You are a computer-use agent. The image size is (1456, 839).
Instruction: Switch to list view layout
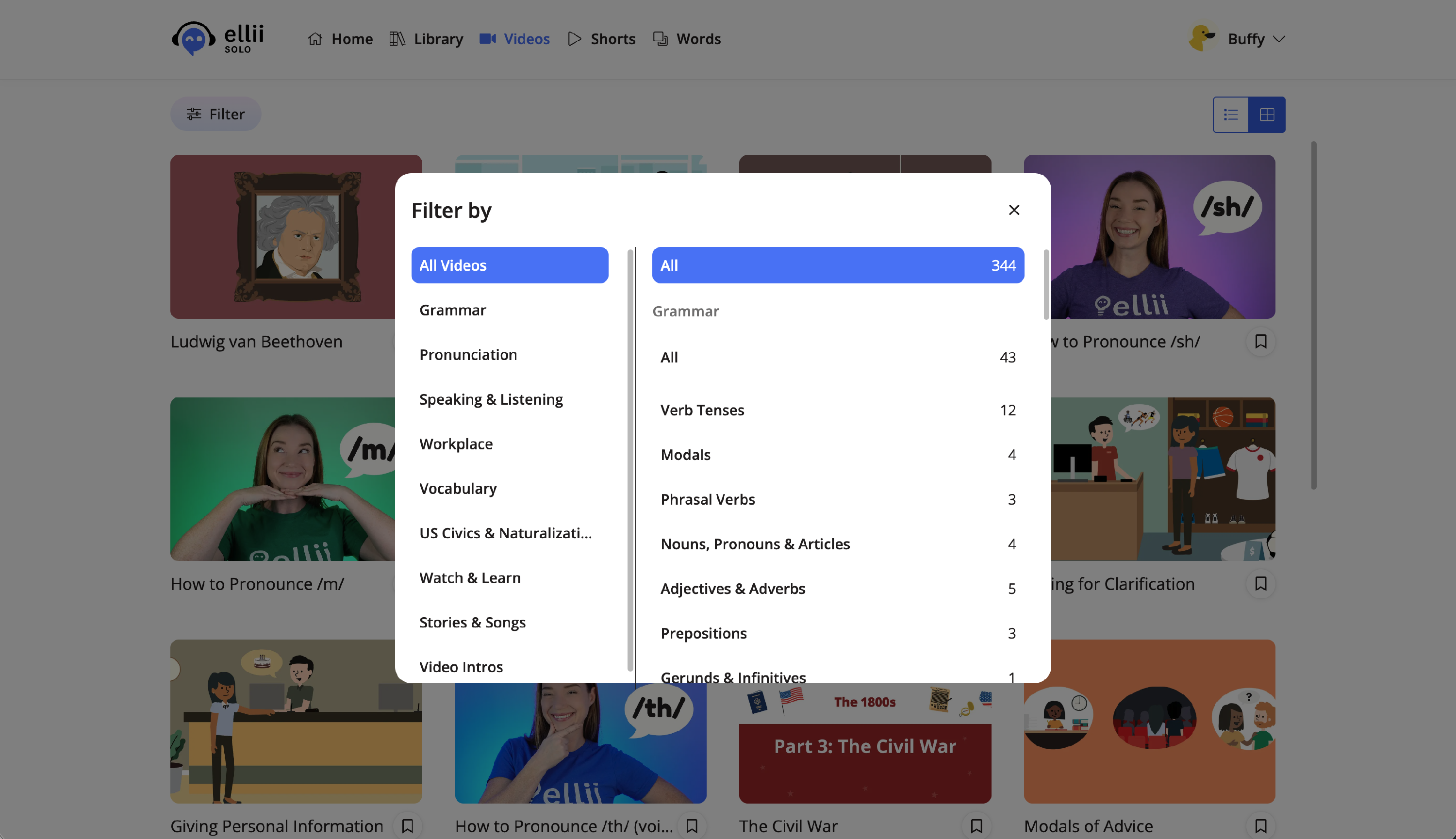1230,115
